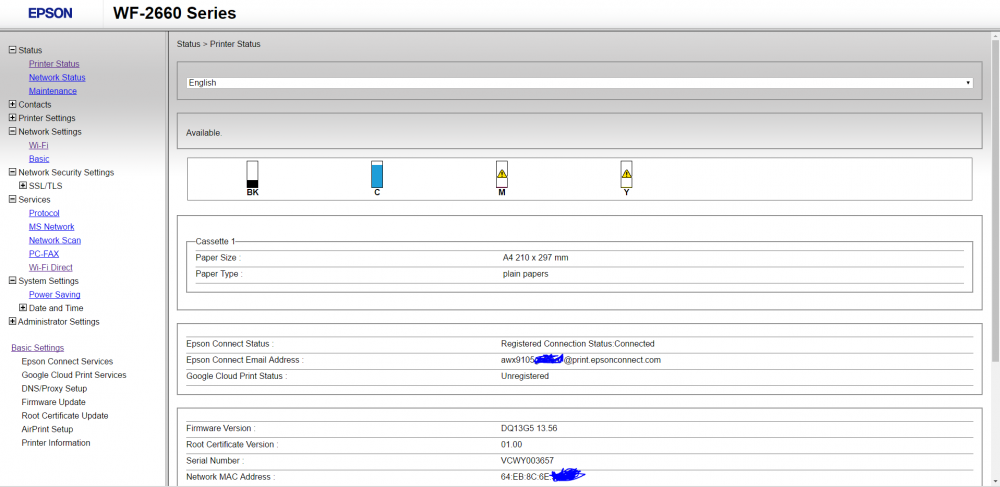
Task: Click the BK black ink level indicator
Action: [253, 175]
